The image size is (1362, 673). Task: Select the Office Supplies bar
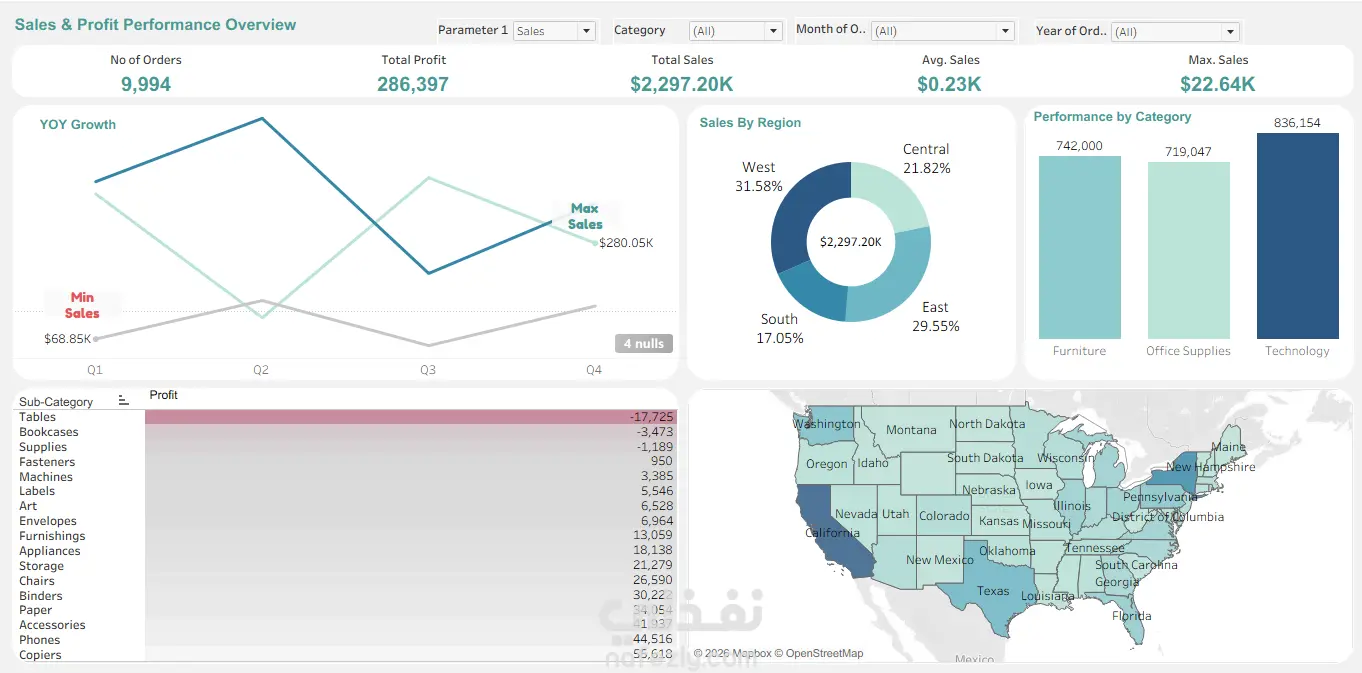1188,250
